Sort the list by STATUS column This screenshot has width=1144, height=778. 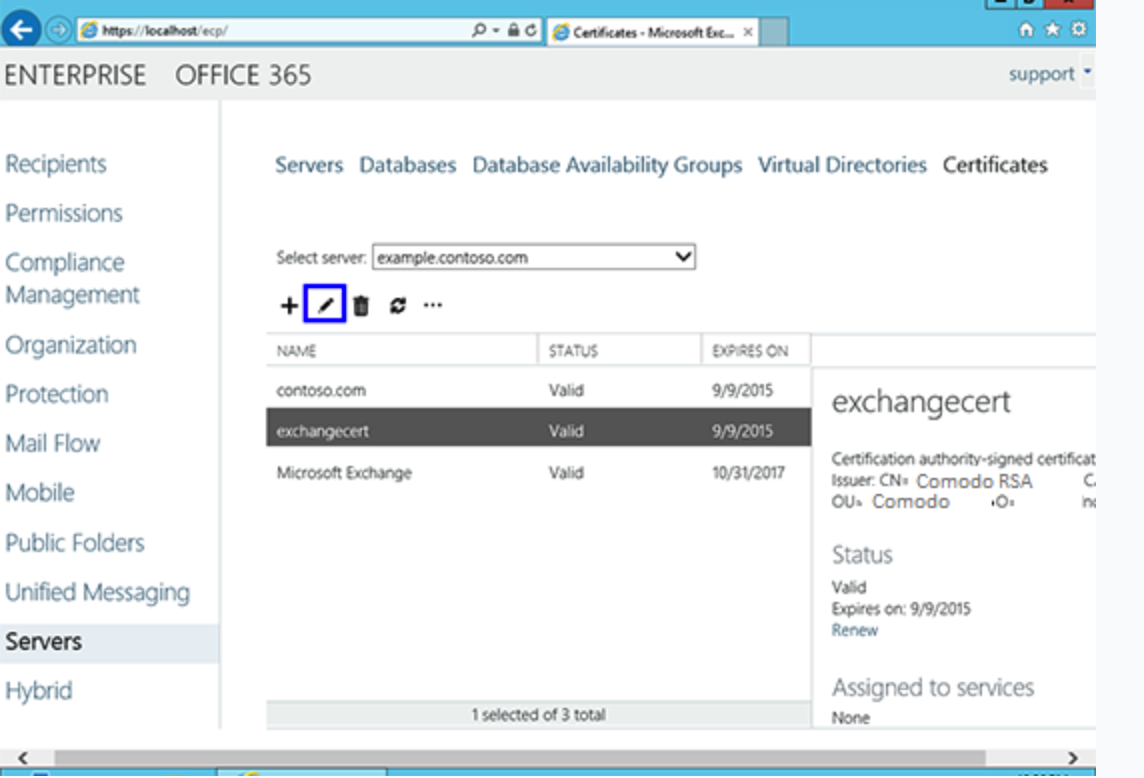[x=619, y=350]
